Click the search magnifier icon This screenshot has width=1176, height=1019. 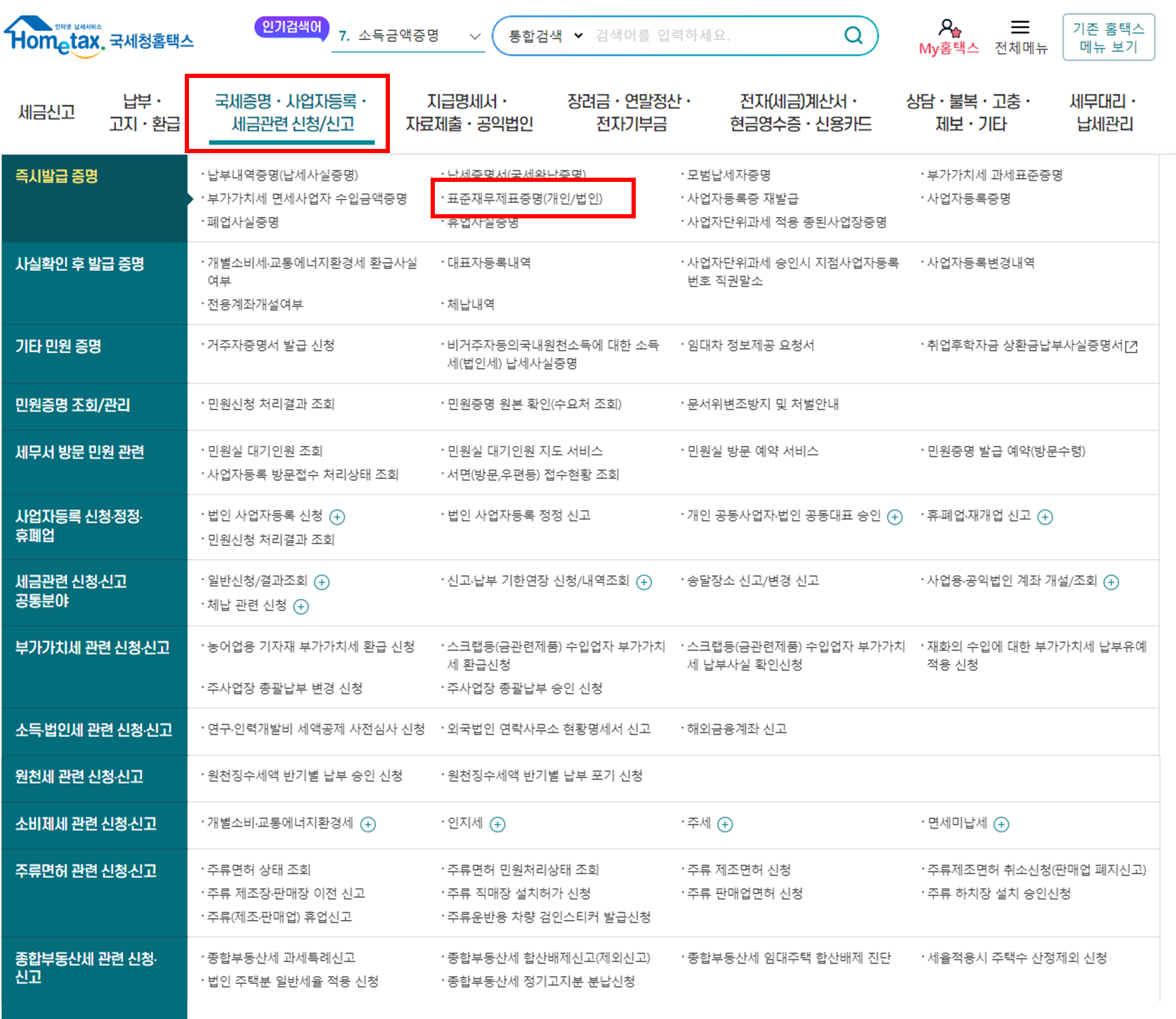coord(853,35)
